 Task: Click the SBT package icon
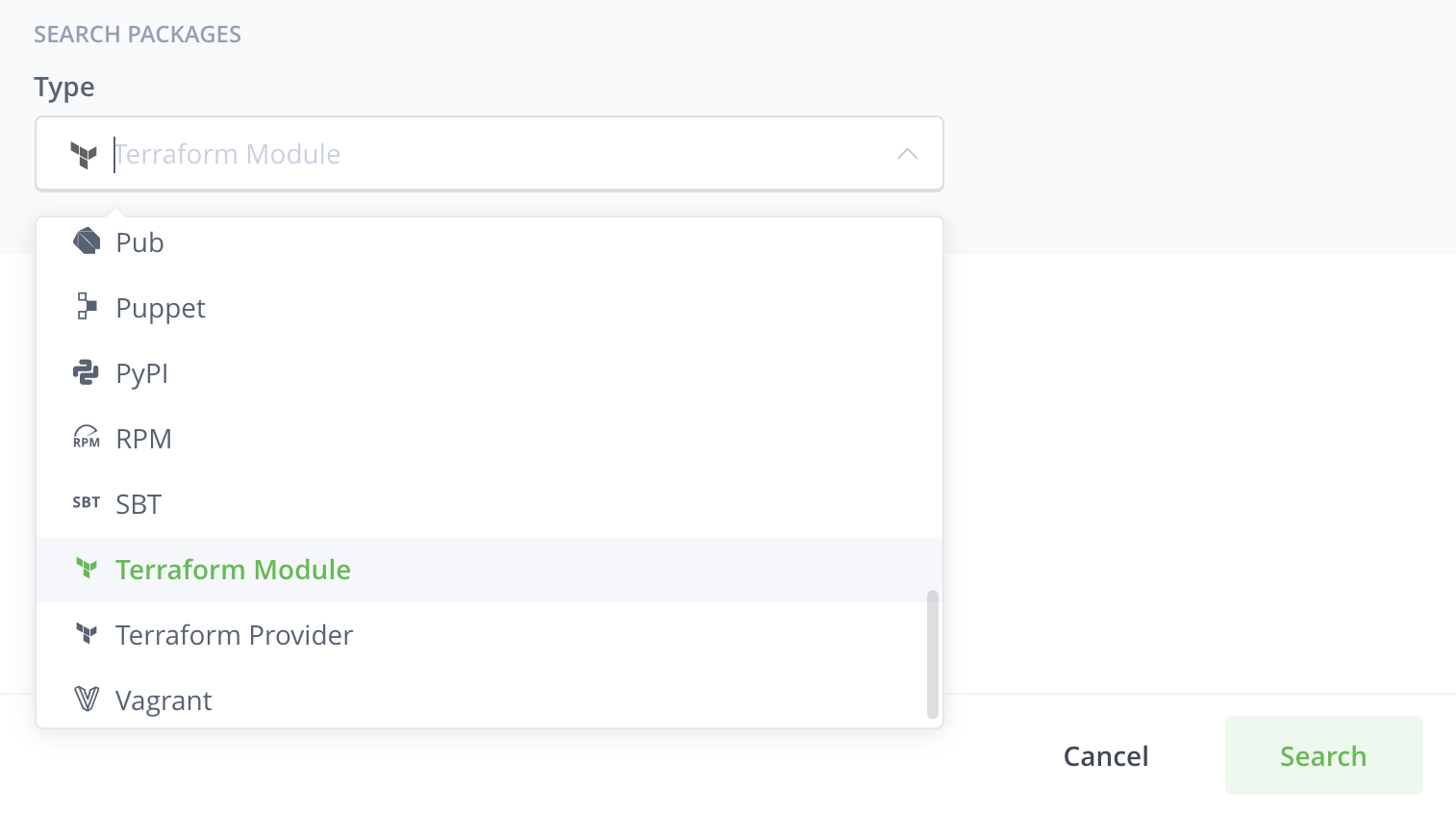click(87, 502)
